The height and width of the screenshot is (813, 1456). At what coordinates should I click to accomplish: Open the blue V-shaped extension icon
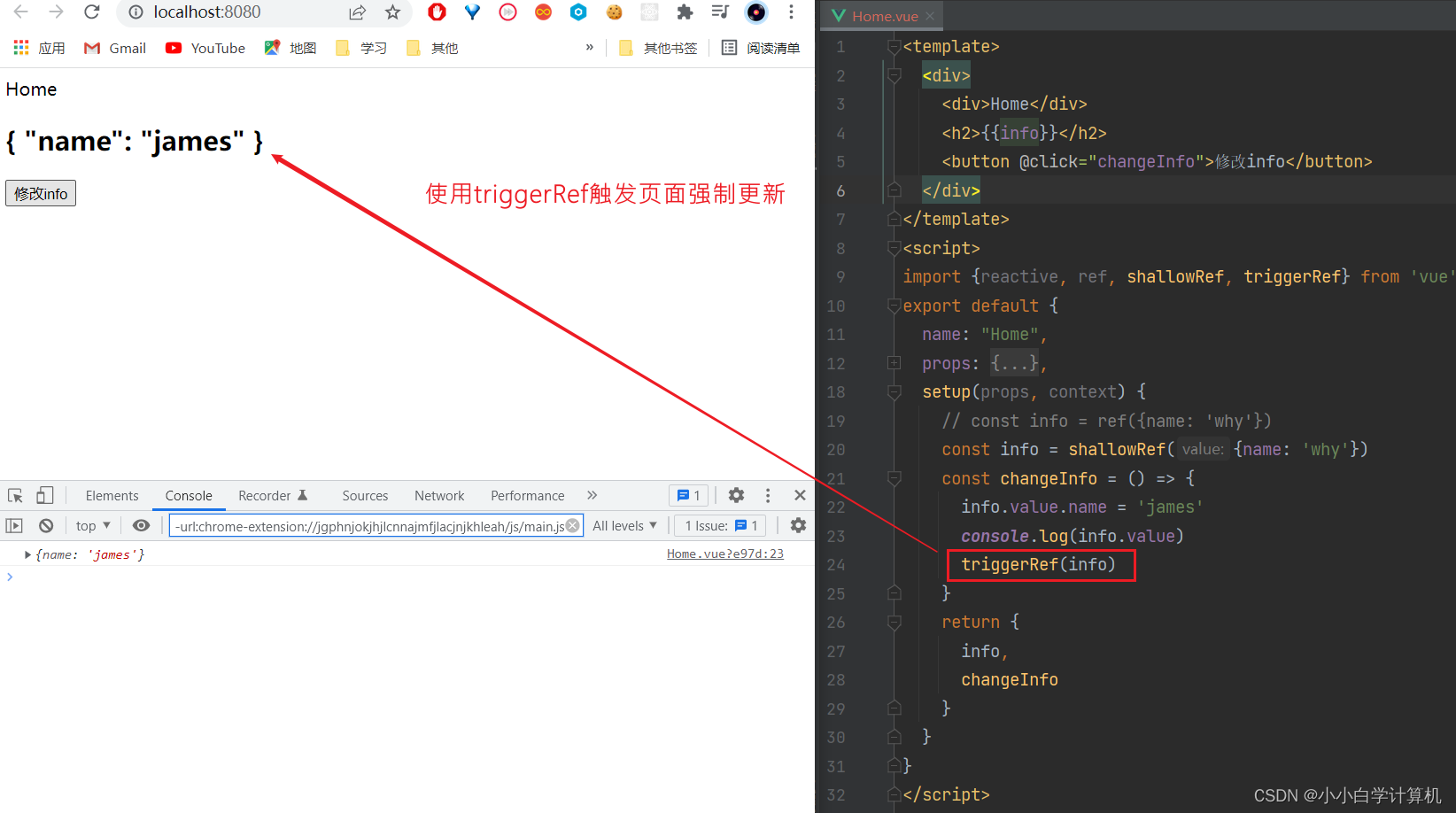point(472,12)
